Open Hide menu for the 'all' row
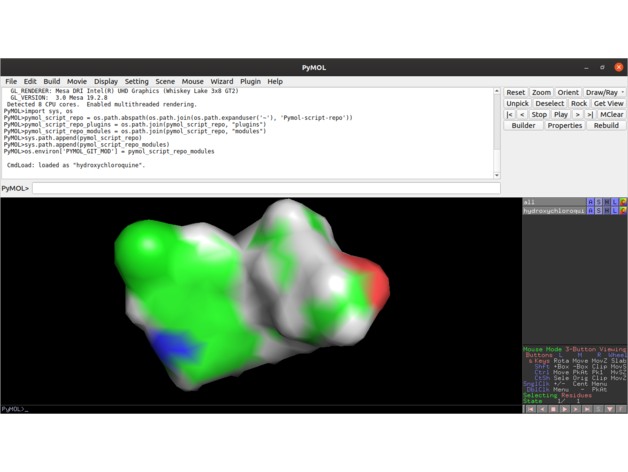628x472 pixels. [607, 202]
